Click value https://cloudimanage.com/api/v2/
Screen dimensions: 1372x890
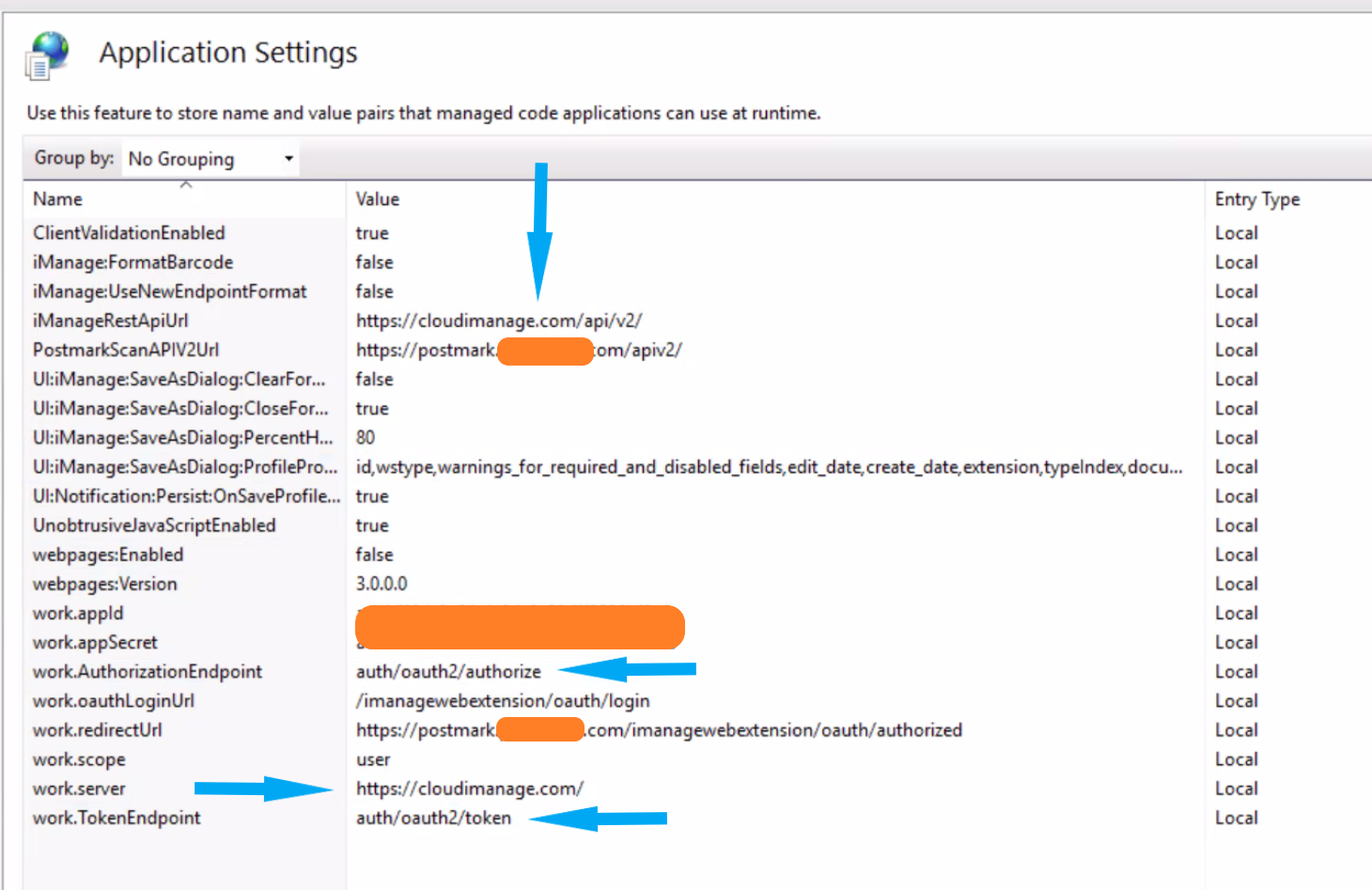coord(499,320)
